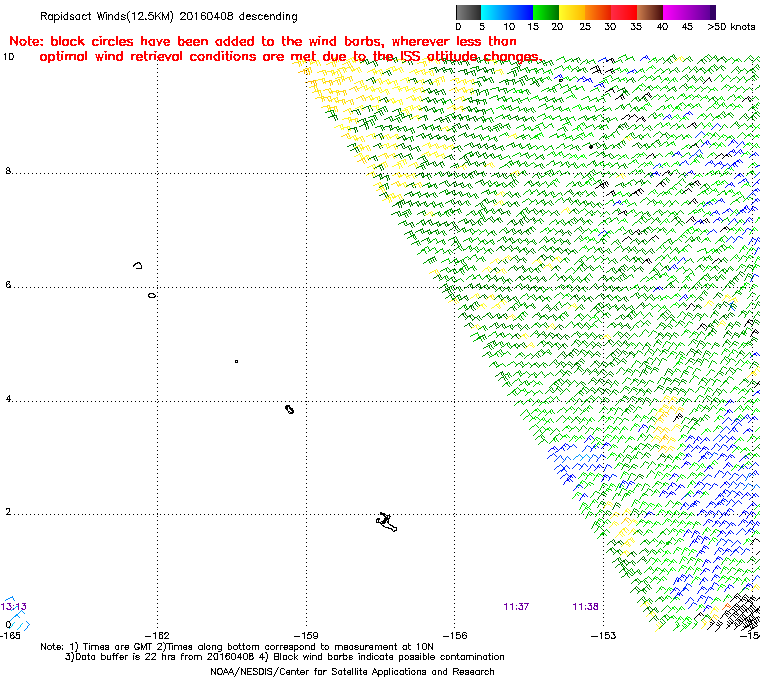The width and height of the screenshot is (760, 688).
Task: Click the '>50 knots' legend label
Action: [x=731, y=27]
